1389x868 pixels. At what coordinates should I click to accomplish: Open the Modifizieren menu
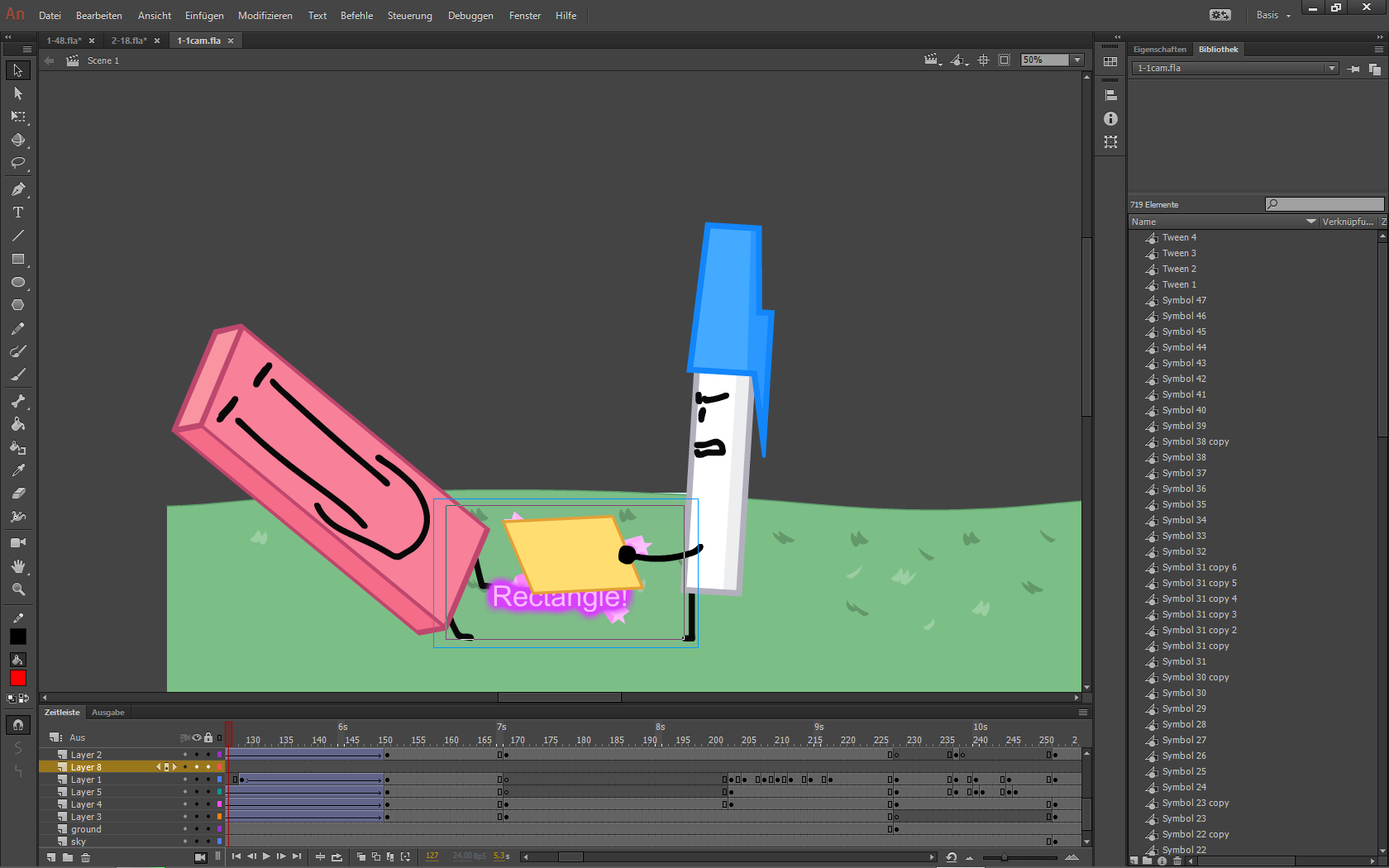point(265,16)
